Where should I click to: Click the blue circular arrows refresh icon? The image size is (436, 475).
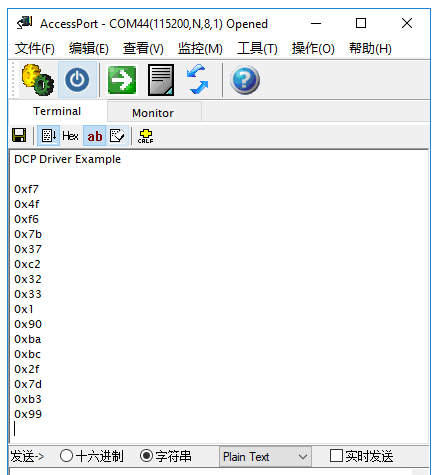tap(198, 79)
